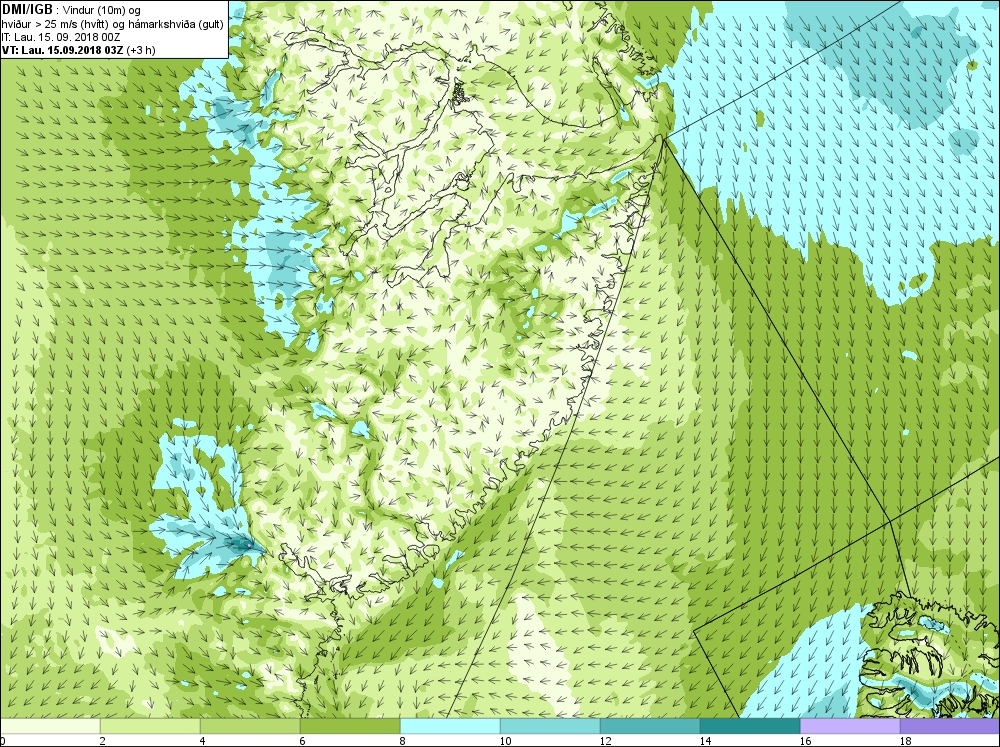Click the 'DMI/IGB' title text

[27, 10]
